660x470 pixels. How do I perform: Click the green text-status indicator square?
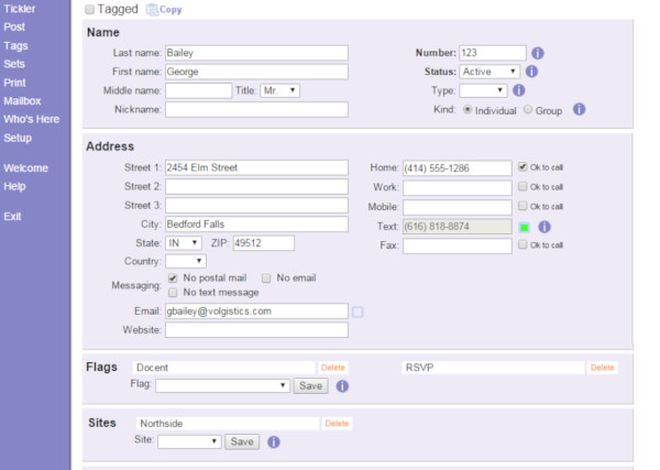click(x=524, y=228)
